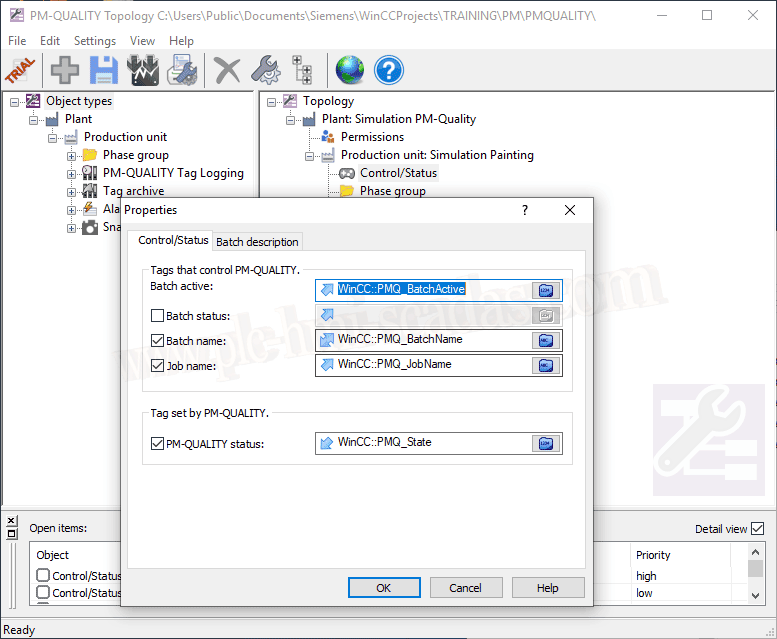The image size is (777, 639).
Task: Select the Permissions item in Topology tree
Action: pyautogui.click(x=372, y=137)
